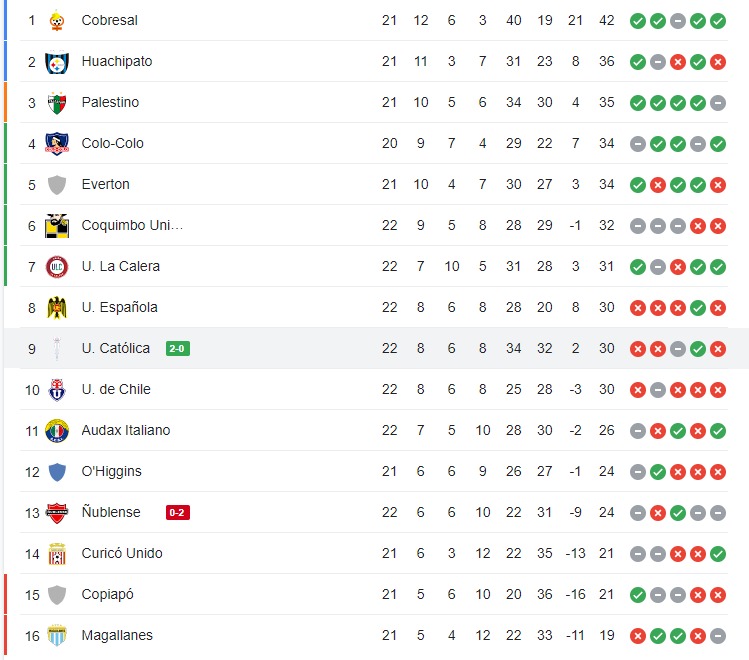
Task: Click the U. Española eagle crest
Action: tap(57, 308)
